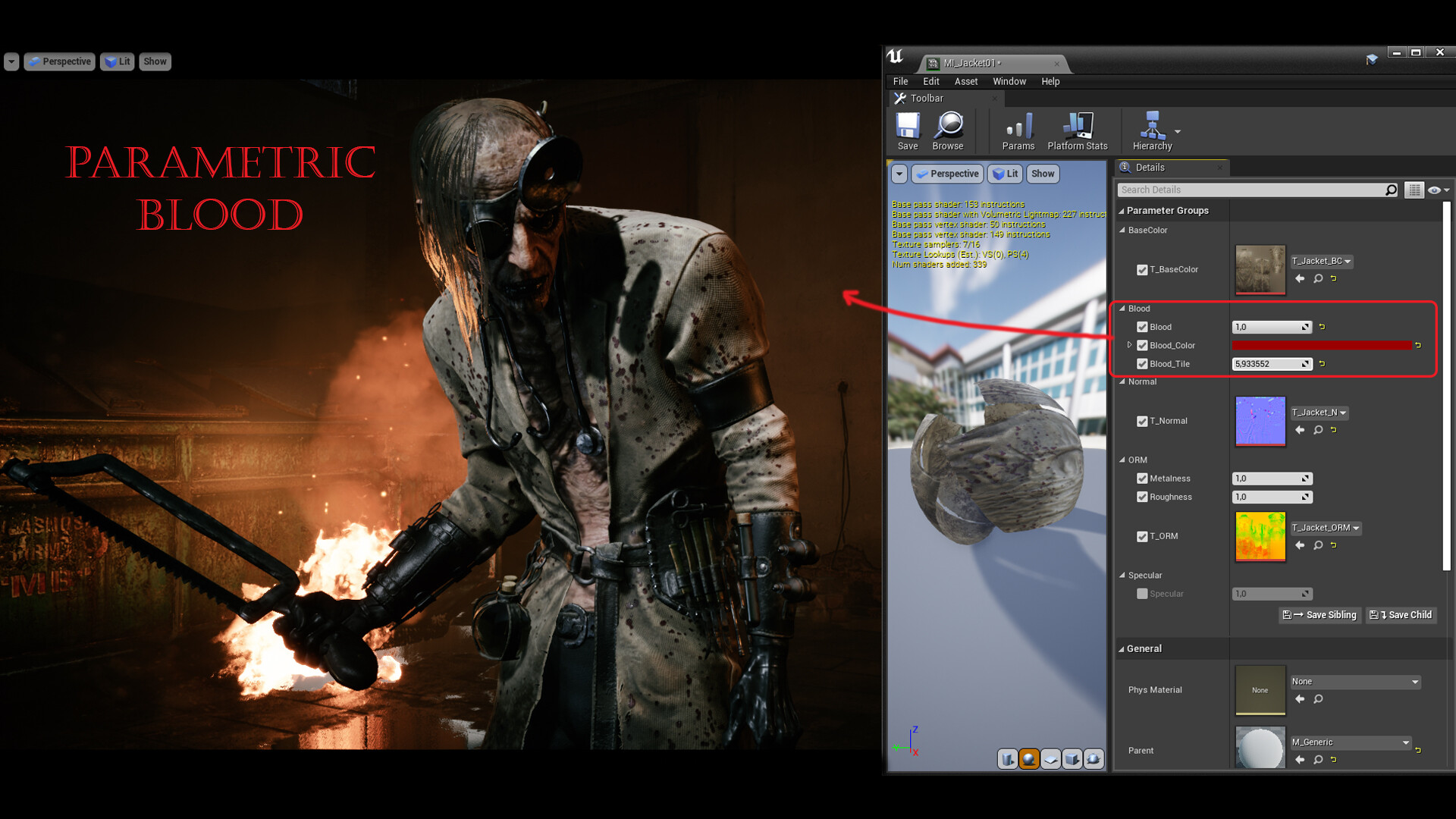Disable the Metalness parameter checkbox
The image size is (1456, 819).
[1142, 479]
